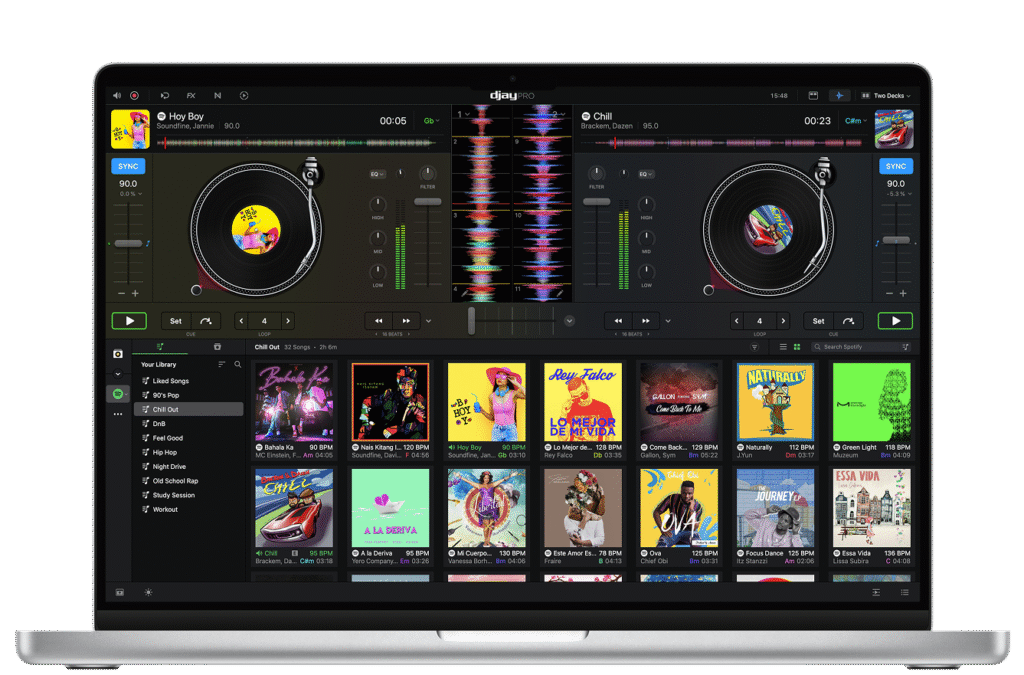This screenshot has height=675, width=1024.
Task: Skip forward on the right deck
Action: (x=646, y=321)
